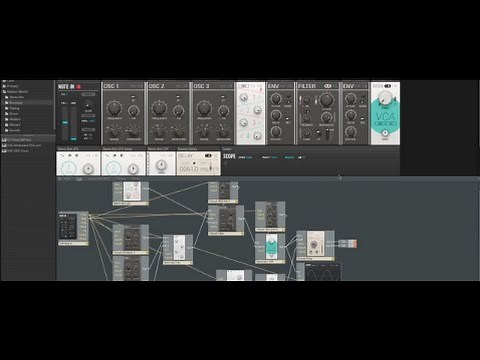Toggle the VCA header switch
Viewport: 480px width, 360px height.
[x=388, y=86]
